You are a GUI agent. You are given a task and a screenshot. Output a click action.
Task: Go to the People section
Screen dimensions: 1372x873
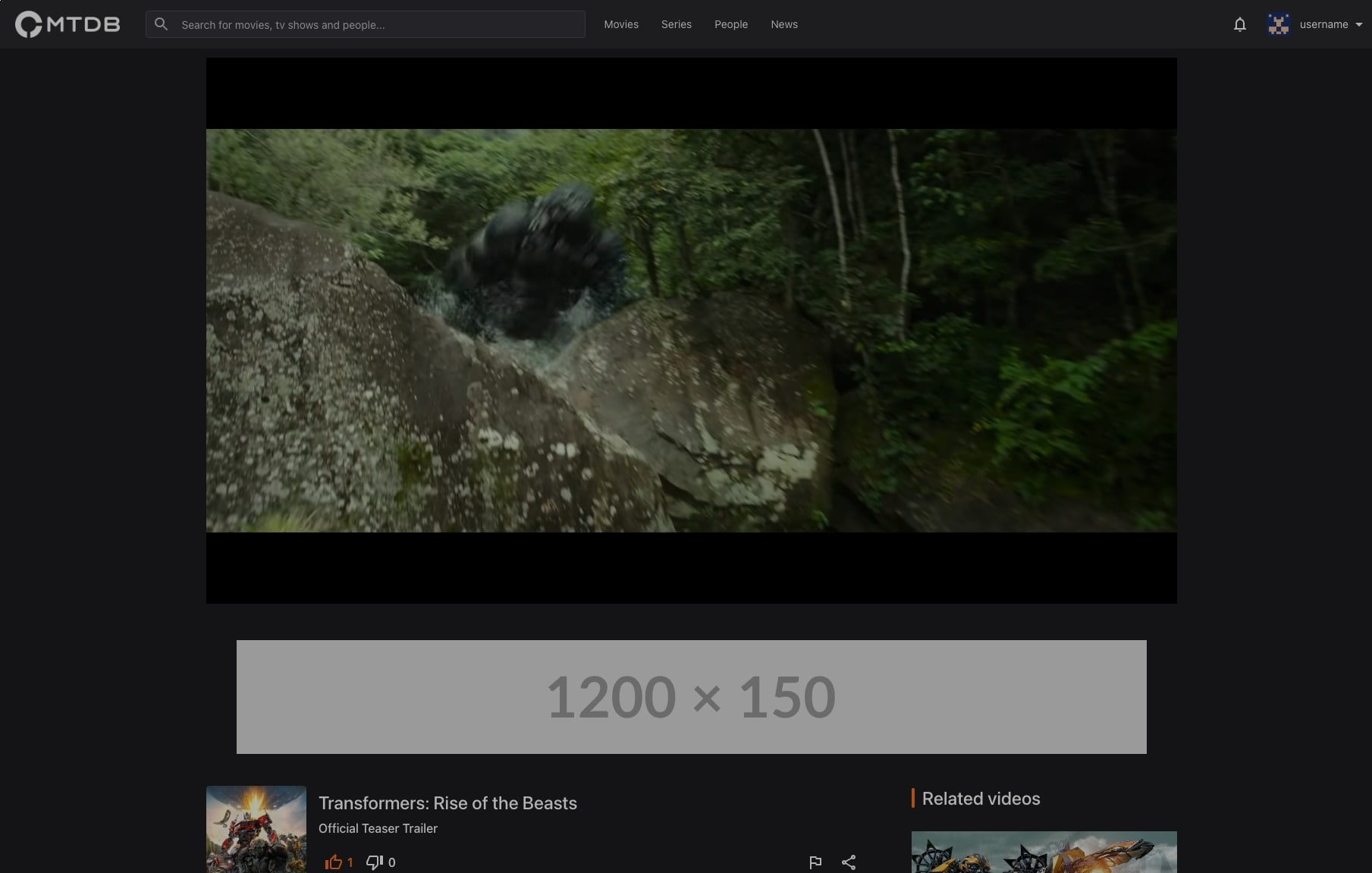(x=731, y=24)
